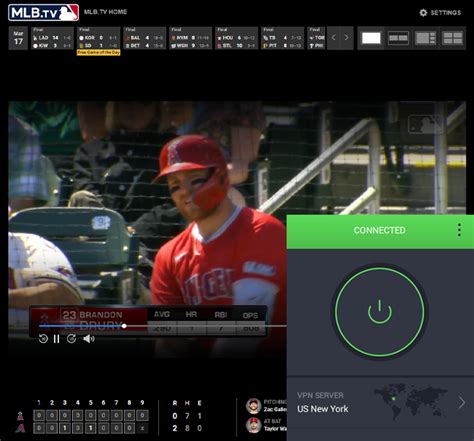Click Angels 1st inning score box
The image size is (474, 441).
[39, 416]
